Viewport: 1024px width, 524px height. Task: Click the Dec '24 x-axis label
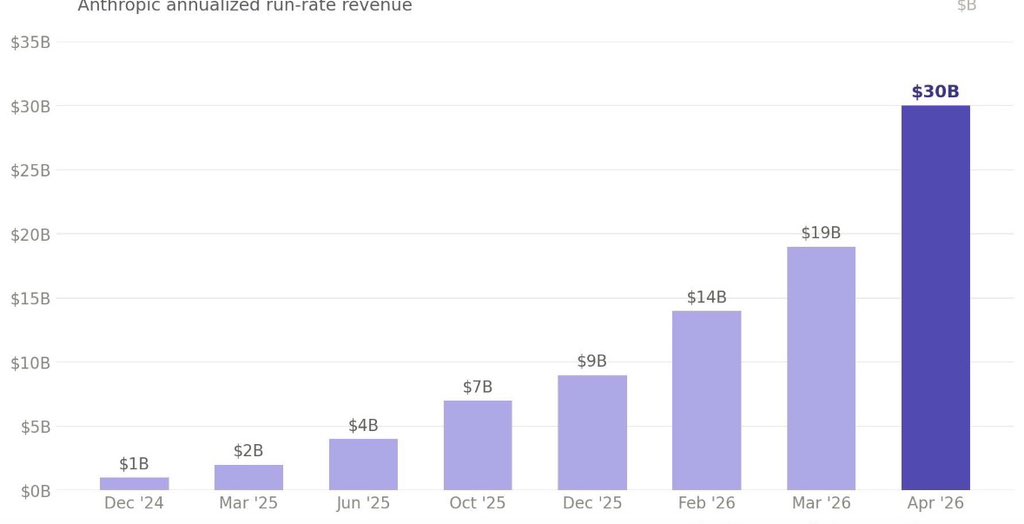(x=134, y=503)
